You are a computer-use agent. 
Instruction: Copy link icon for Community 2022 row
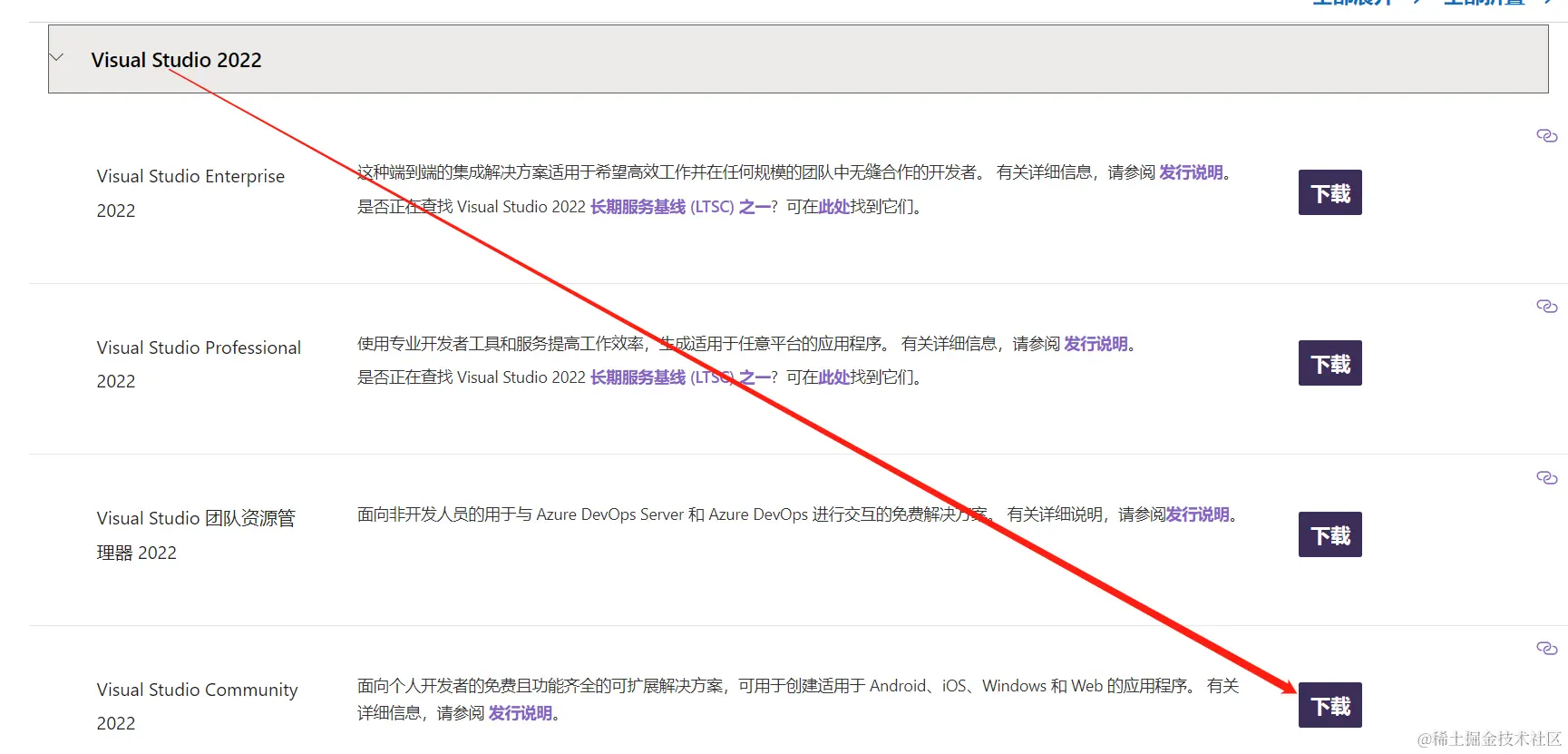point(1547,649)
